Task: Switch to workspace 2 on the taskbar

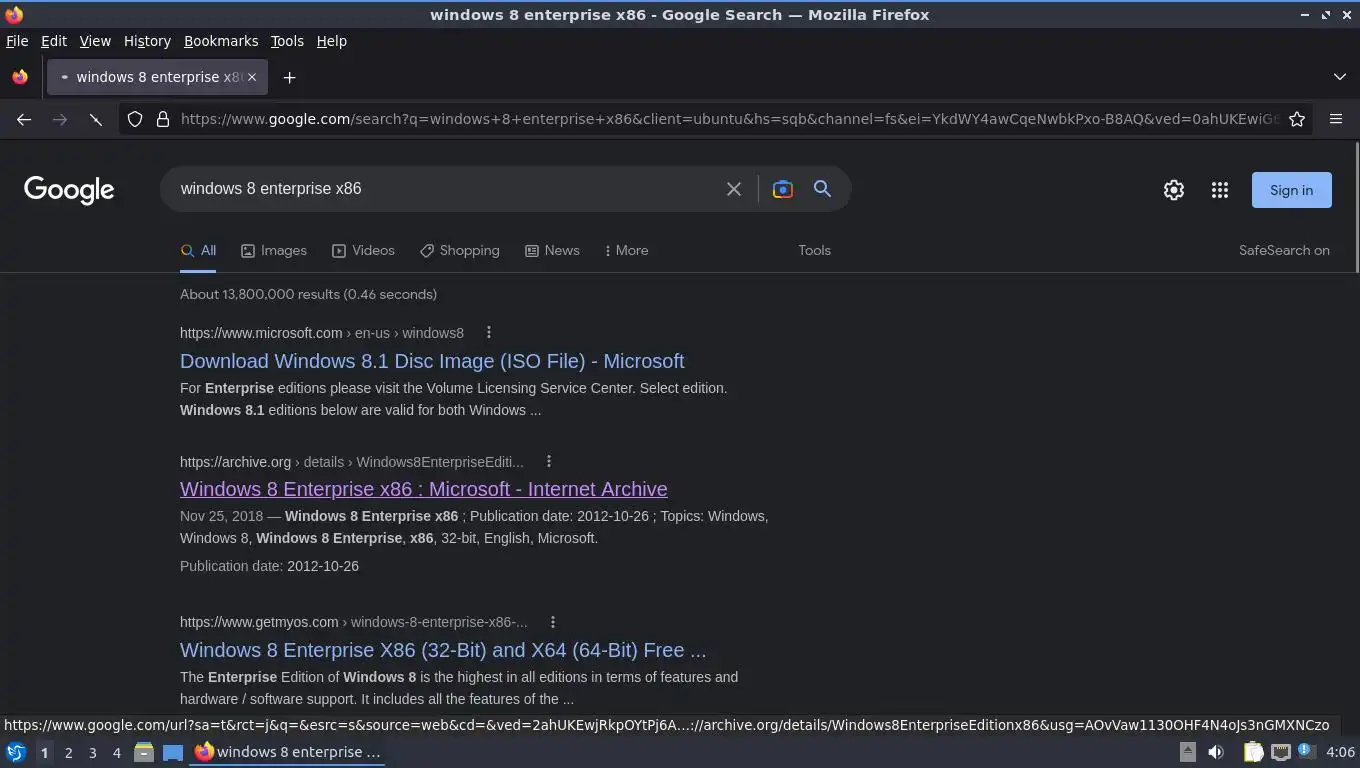Action: [68, 752]
